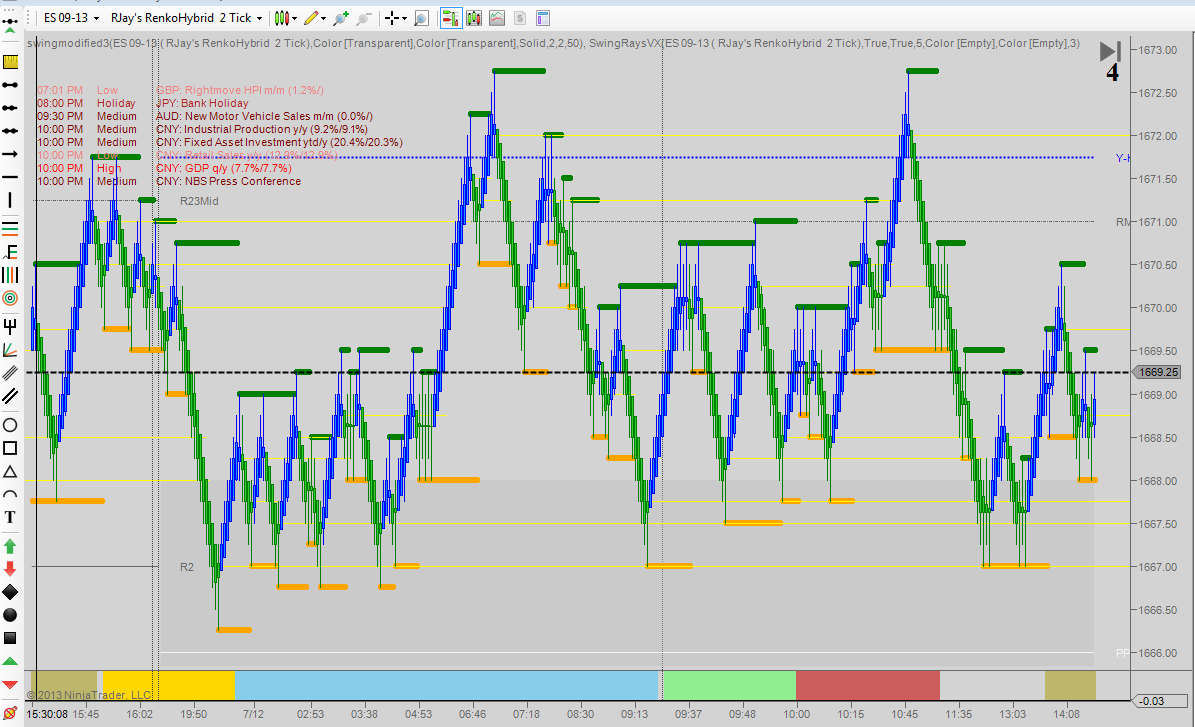Select the Gann Fan tool
Viewport: 1195px width, 727px height.
(x=10, y=350)
